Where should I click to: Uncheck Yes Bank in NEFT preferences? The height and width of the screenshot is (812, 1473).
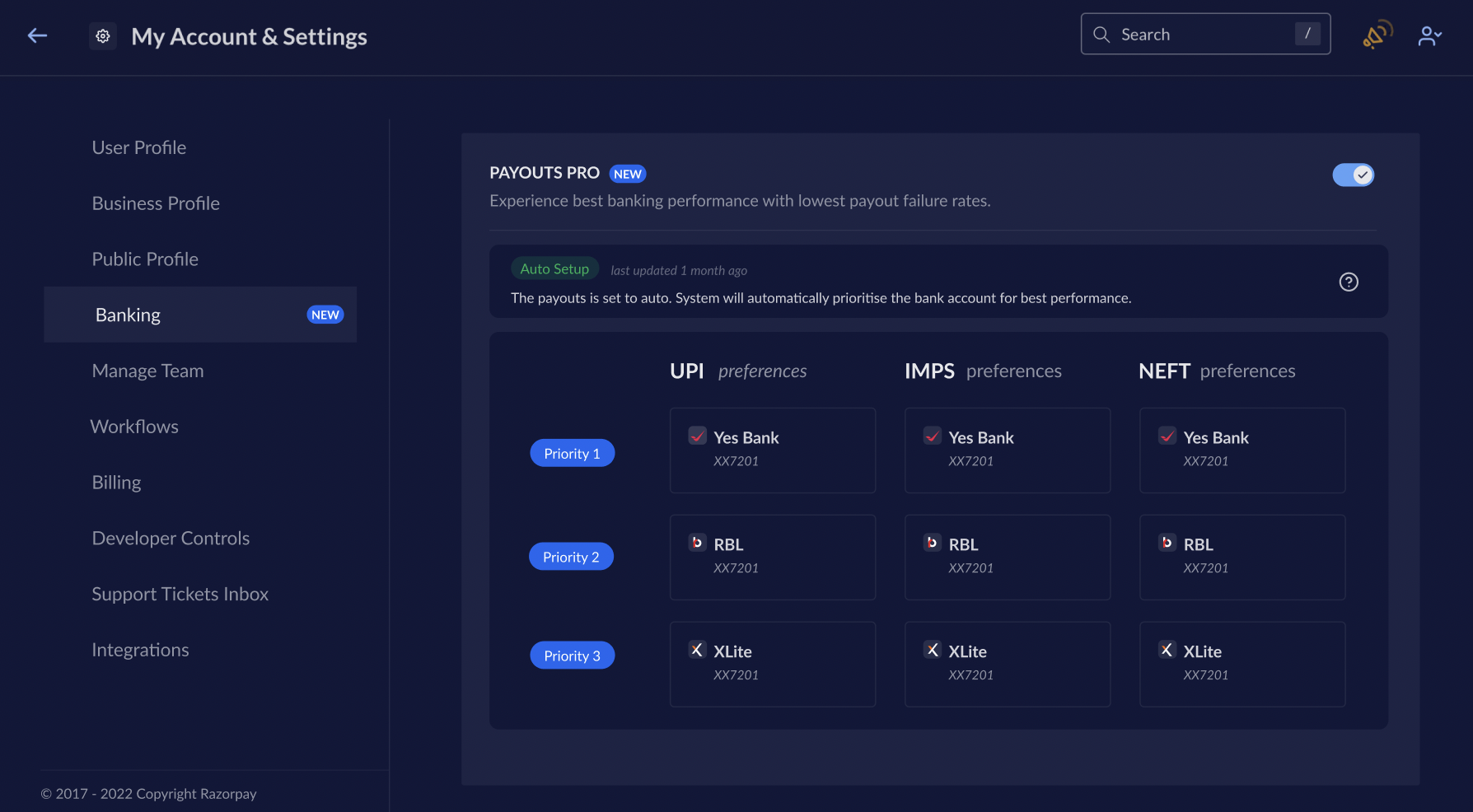[x=1167, y=436]
